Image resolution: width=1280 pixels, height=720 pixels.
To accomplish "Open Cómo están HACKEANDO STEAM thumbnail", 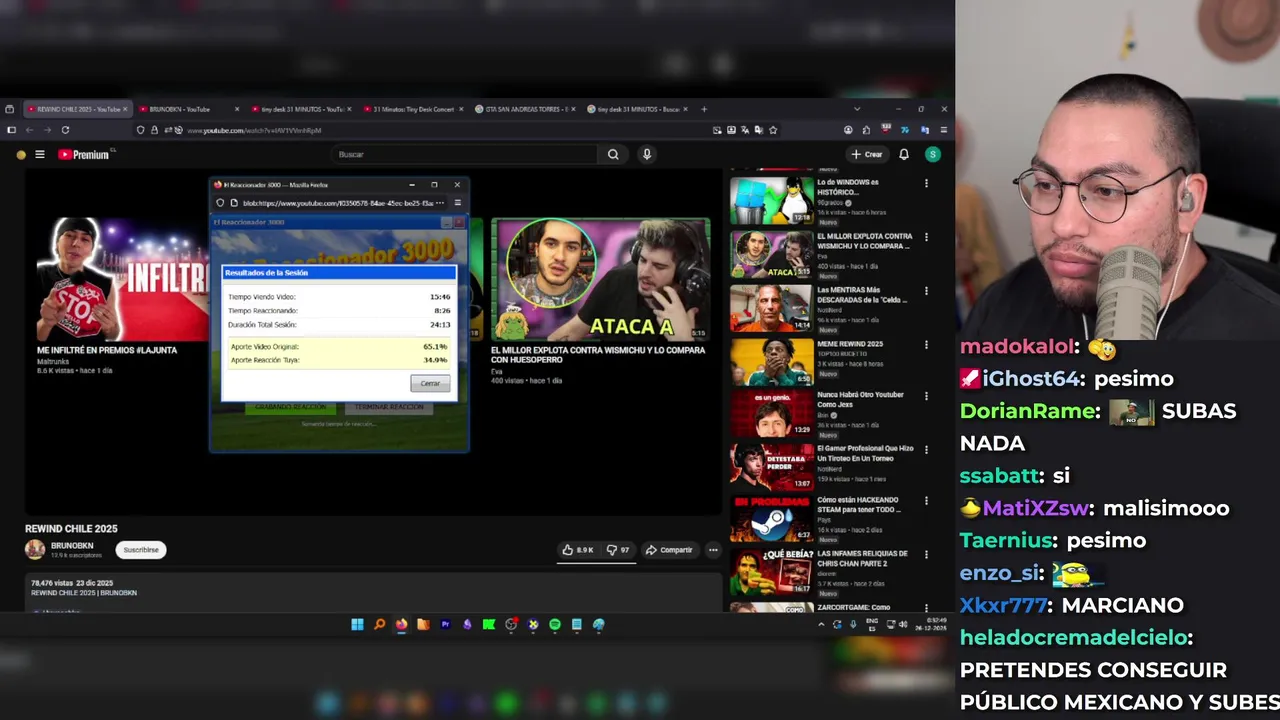I will (x=772, y=519).
